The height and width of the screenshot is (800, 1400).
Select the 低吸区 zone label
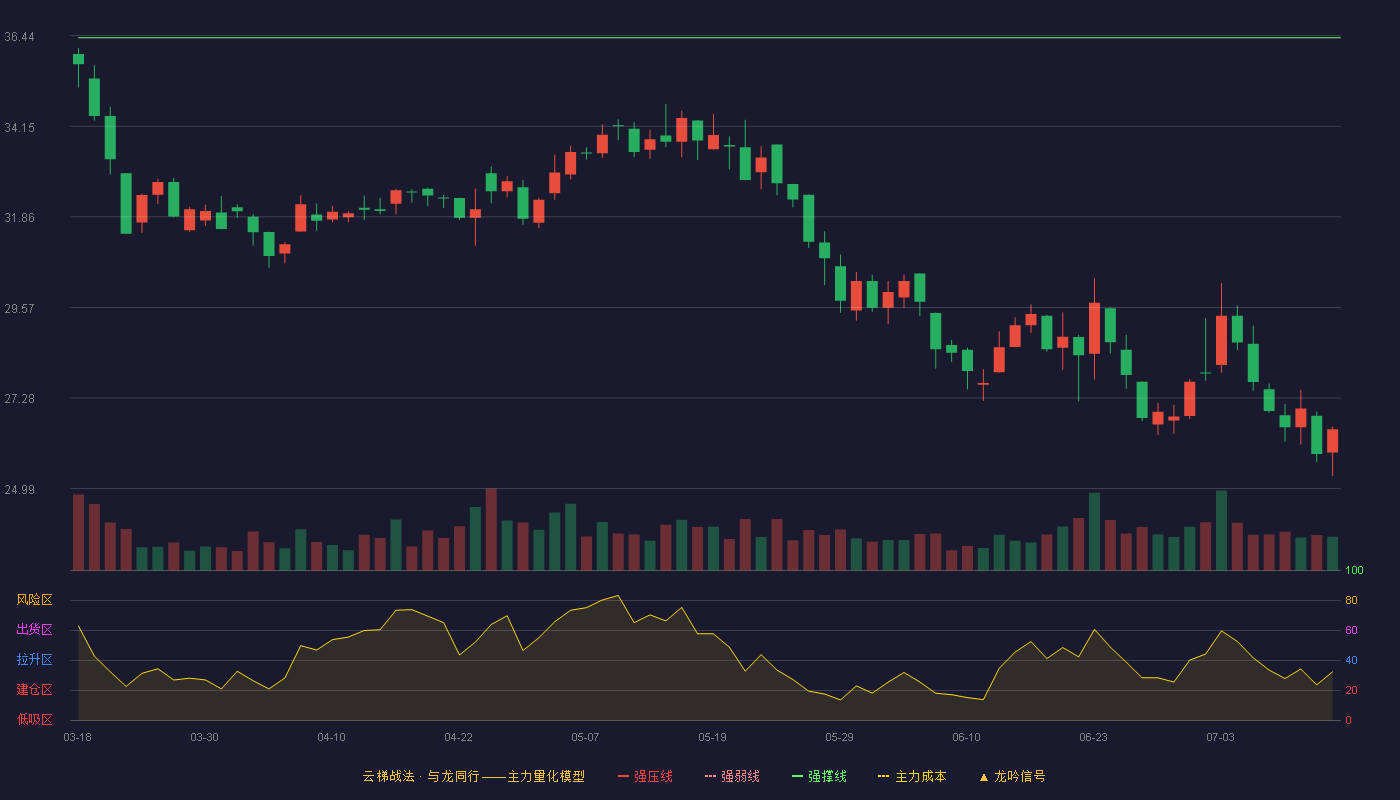coord(34,719)
